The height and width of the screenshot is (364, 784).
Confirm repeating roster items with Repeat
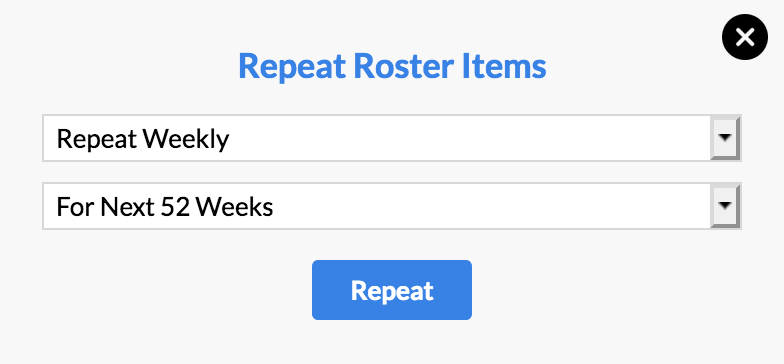392,290
